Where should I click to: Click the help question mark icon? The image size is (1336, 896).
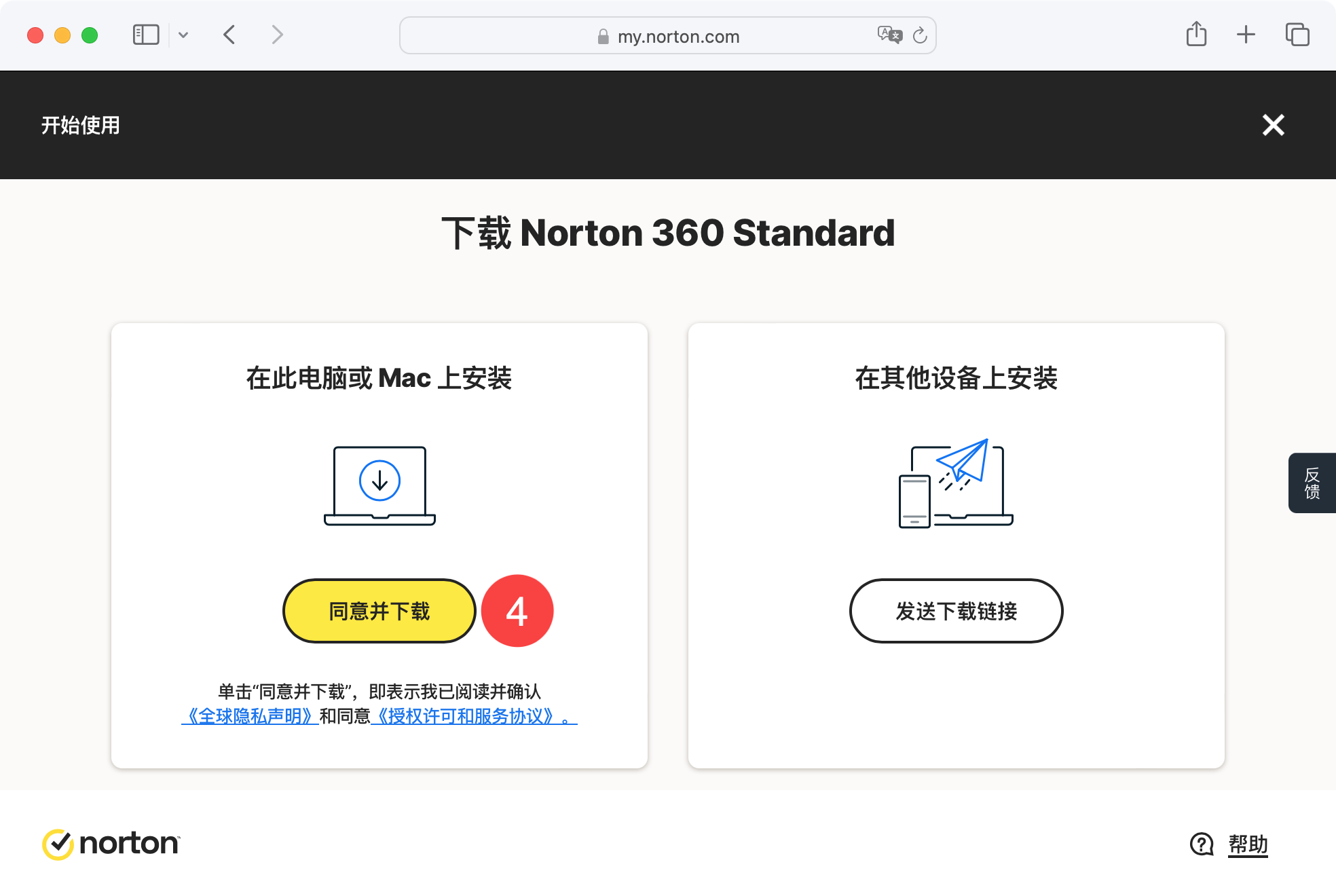1202,844
